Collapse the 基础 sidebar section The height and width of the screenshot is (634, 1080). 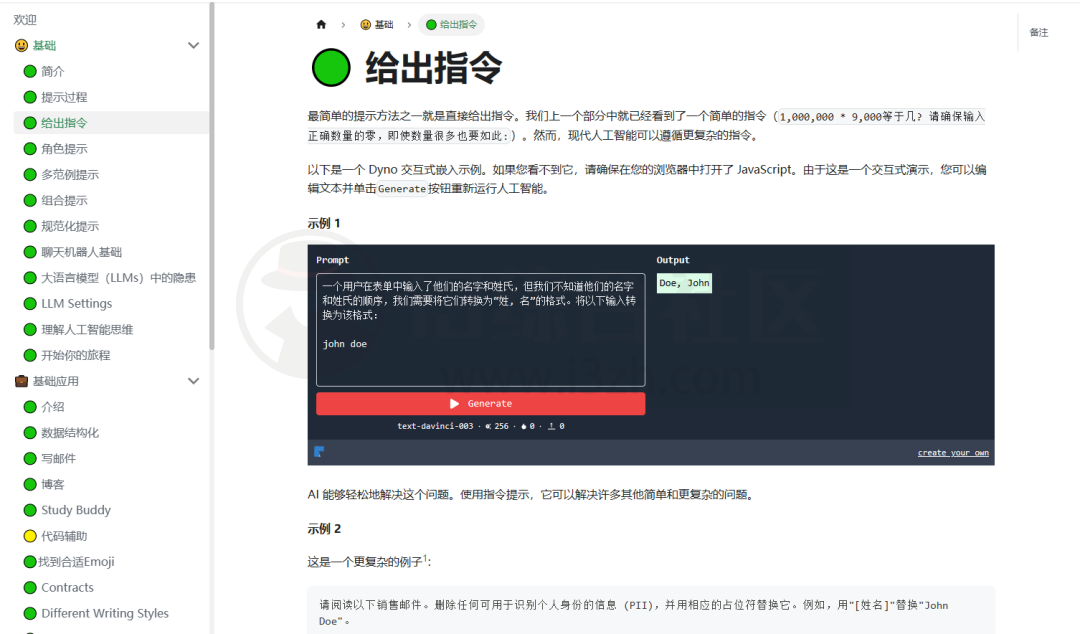pos(194,45)
